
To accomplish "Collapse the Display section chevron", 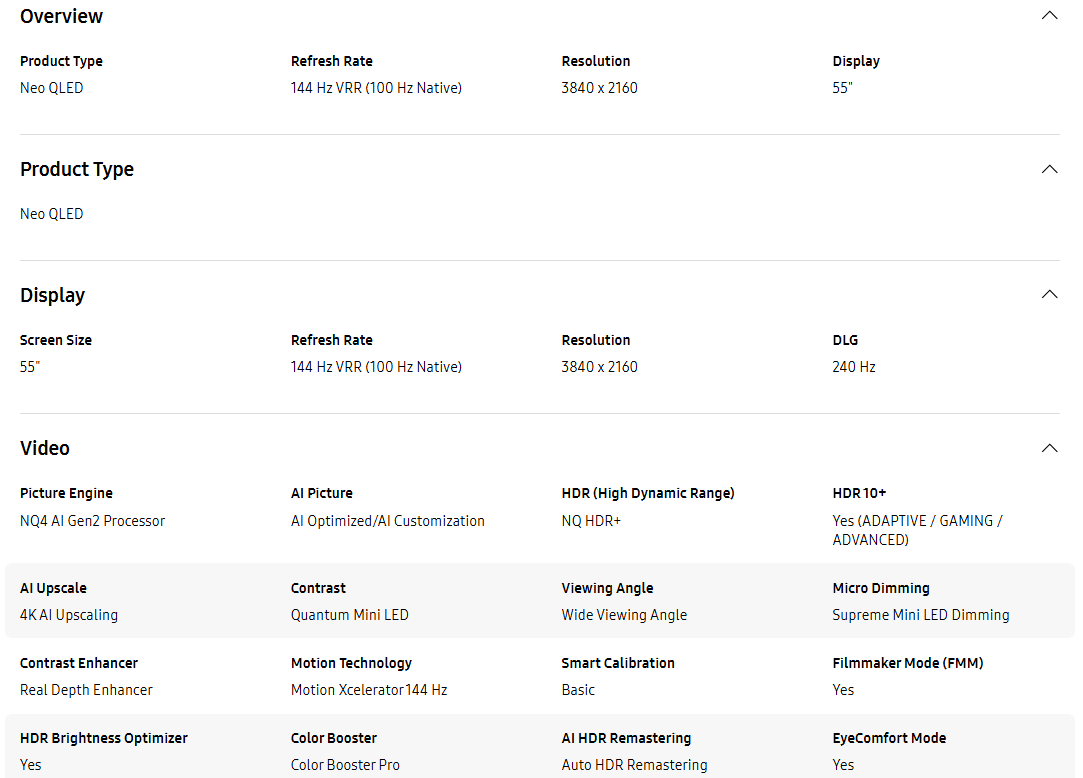I will tap(1049, 294).
